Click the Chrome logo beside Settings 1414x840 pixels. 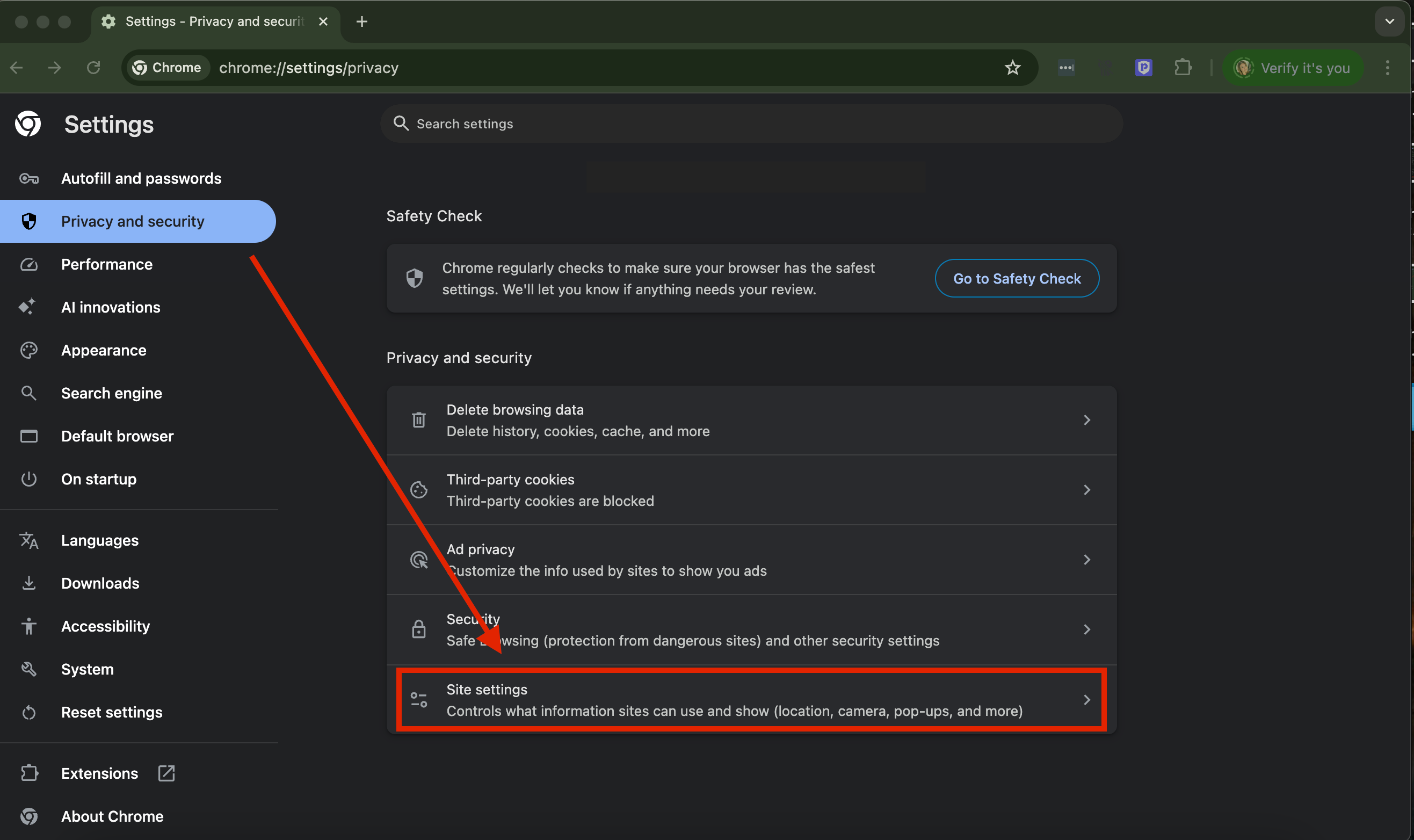pos(28,124)
